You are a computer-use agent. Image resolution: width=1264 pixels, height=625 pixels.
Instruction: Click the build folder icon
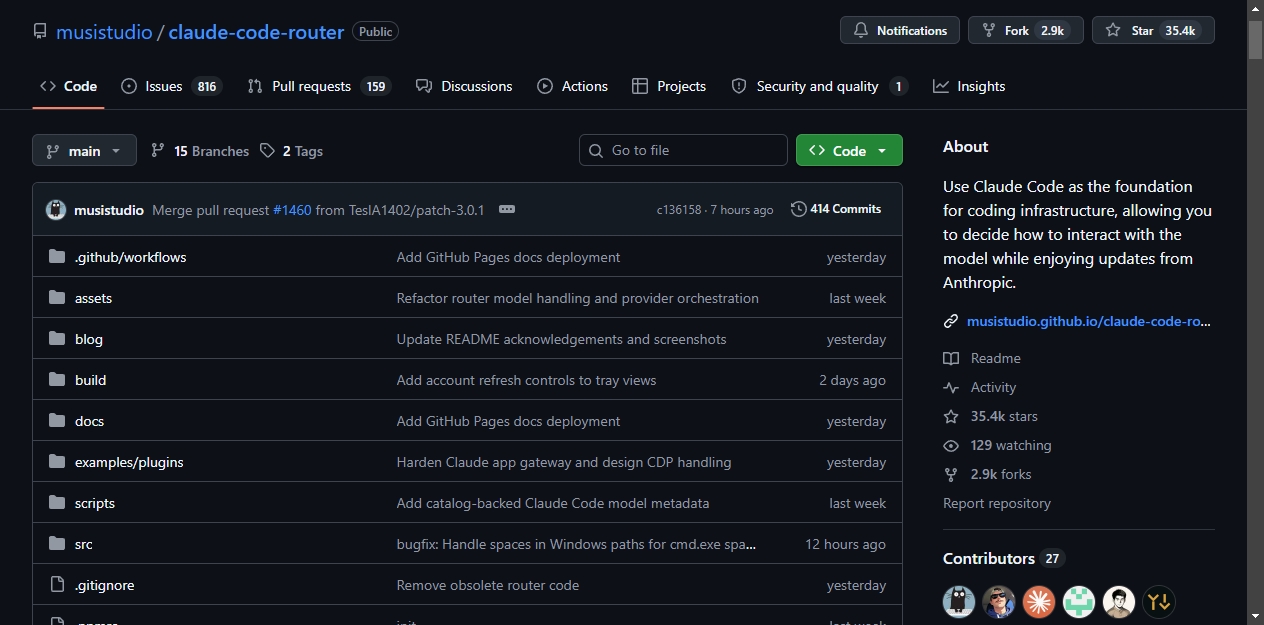pyautogui.click(x=57, y=380)
